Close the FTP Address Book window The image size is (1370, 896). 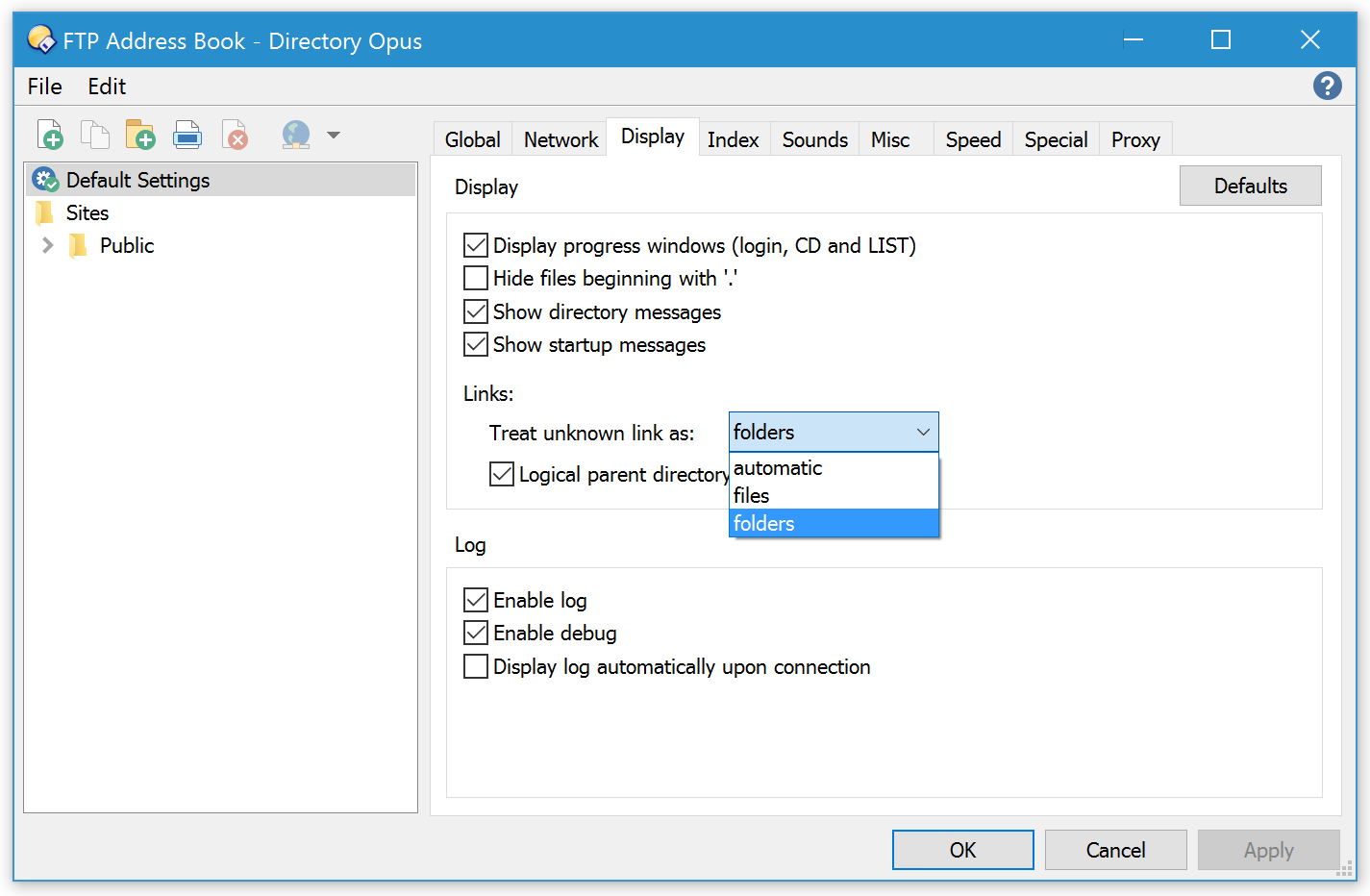1309,39
